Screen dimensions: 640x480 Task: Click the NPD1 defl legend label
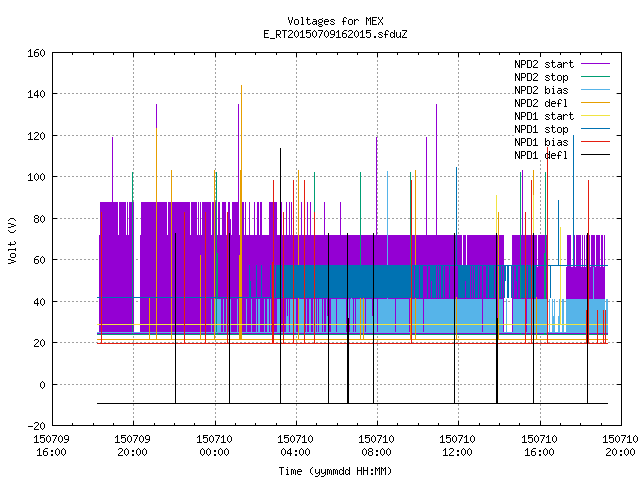(541, 155)
